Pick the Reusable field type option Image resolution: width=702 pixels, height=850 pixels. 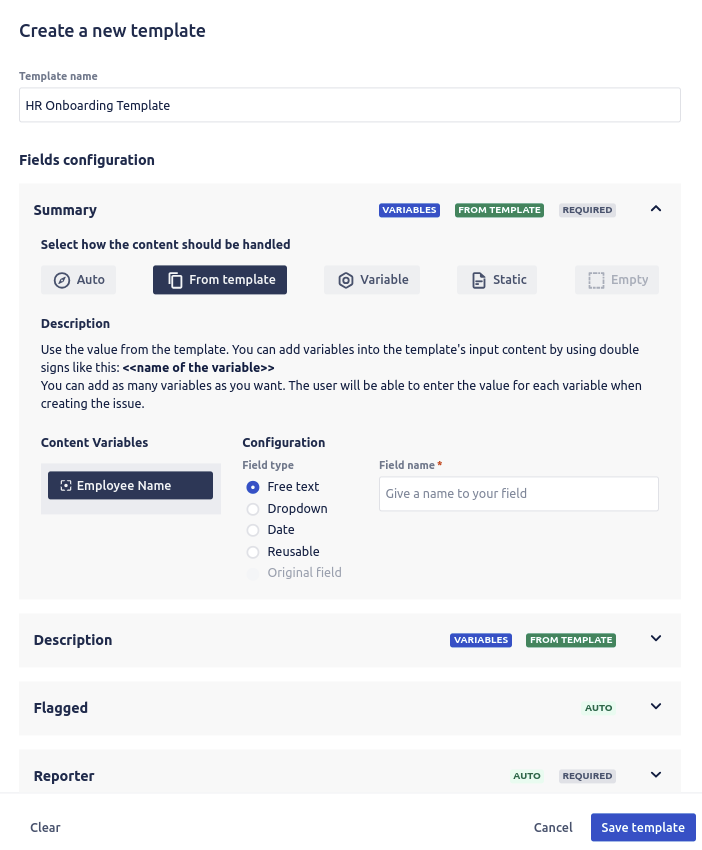tap(253, 552)
